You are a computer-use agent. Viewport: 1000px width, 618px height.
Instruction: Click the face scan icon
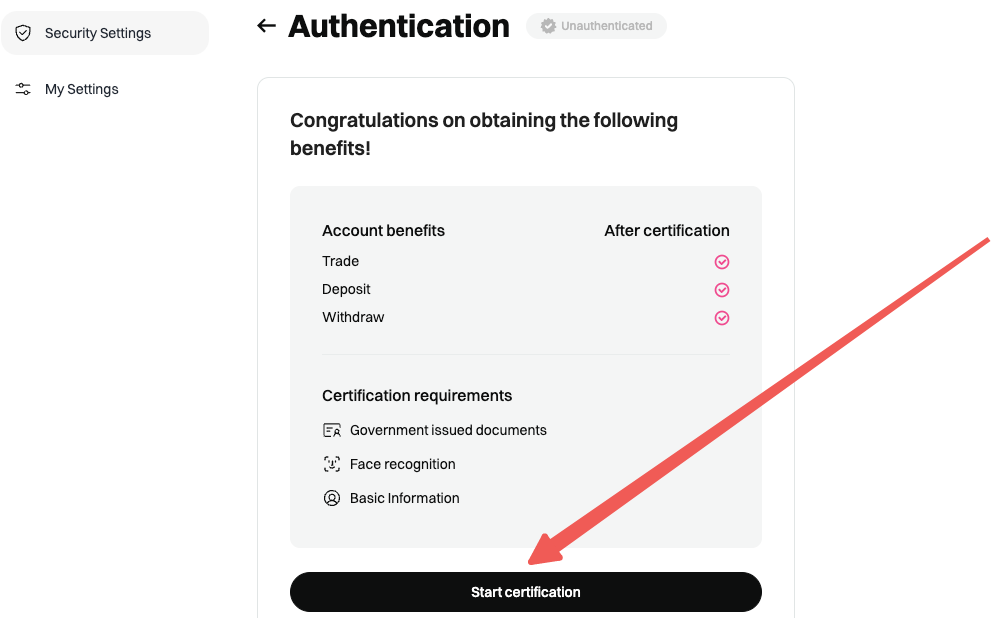point(332,464)
